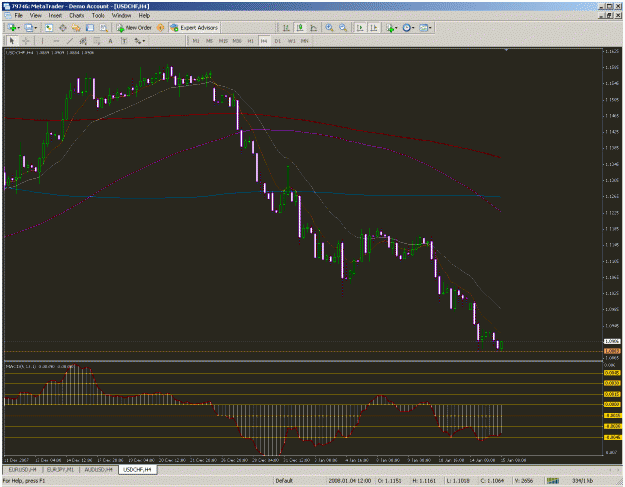Select the equidistant channel tool

83,41
